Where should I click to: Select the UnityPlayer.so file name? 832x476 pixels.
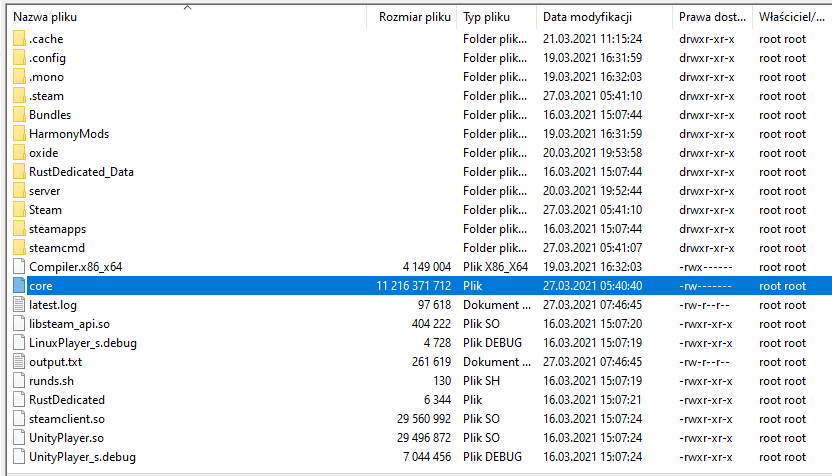point(66,438)
